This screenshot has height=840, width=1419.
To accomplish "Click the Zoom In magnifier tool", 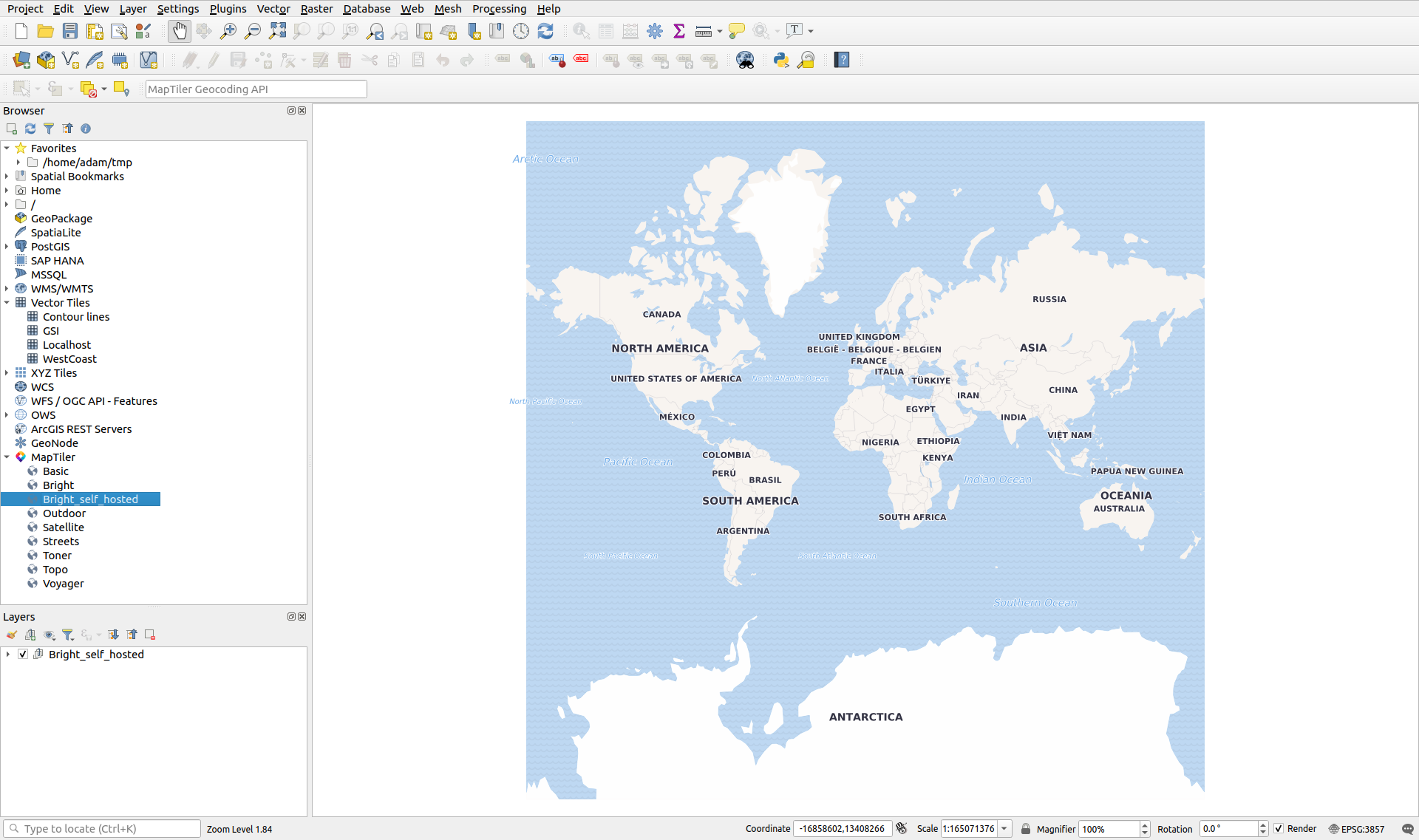I will click(x=228, y=31).
